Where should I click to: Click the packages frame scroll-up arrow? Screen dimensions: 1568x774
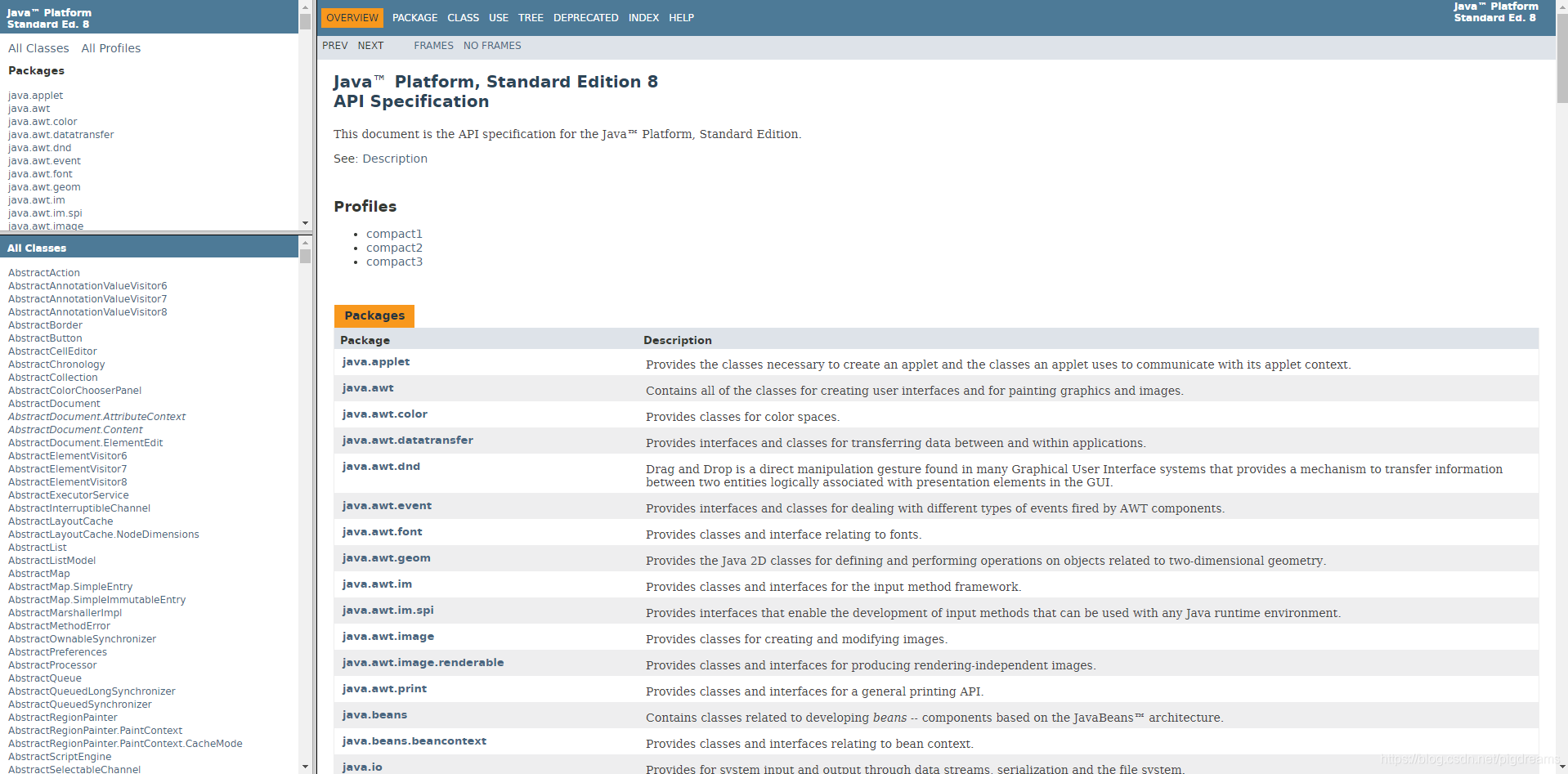pyautogui.click(x=305, y=7)
